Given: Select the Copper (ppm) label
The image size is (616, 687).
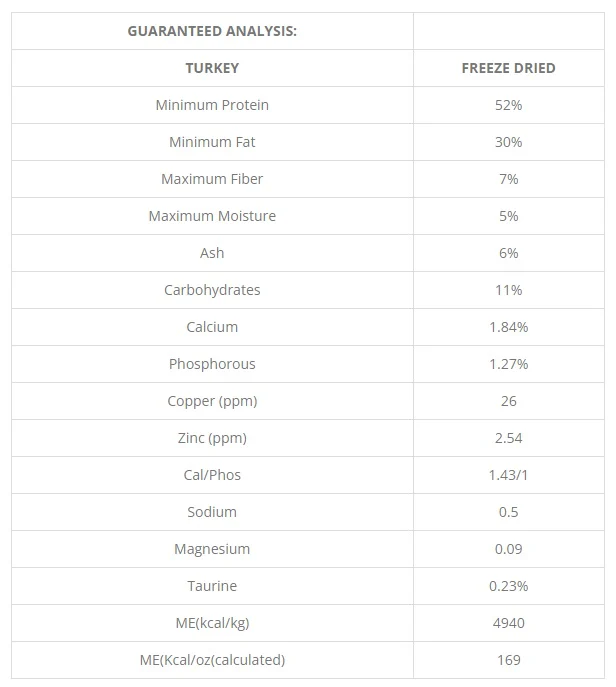Looking at the screenshot, I should (x=212, y=401).
